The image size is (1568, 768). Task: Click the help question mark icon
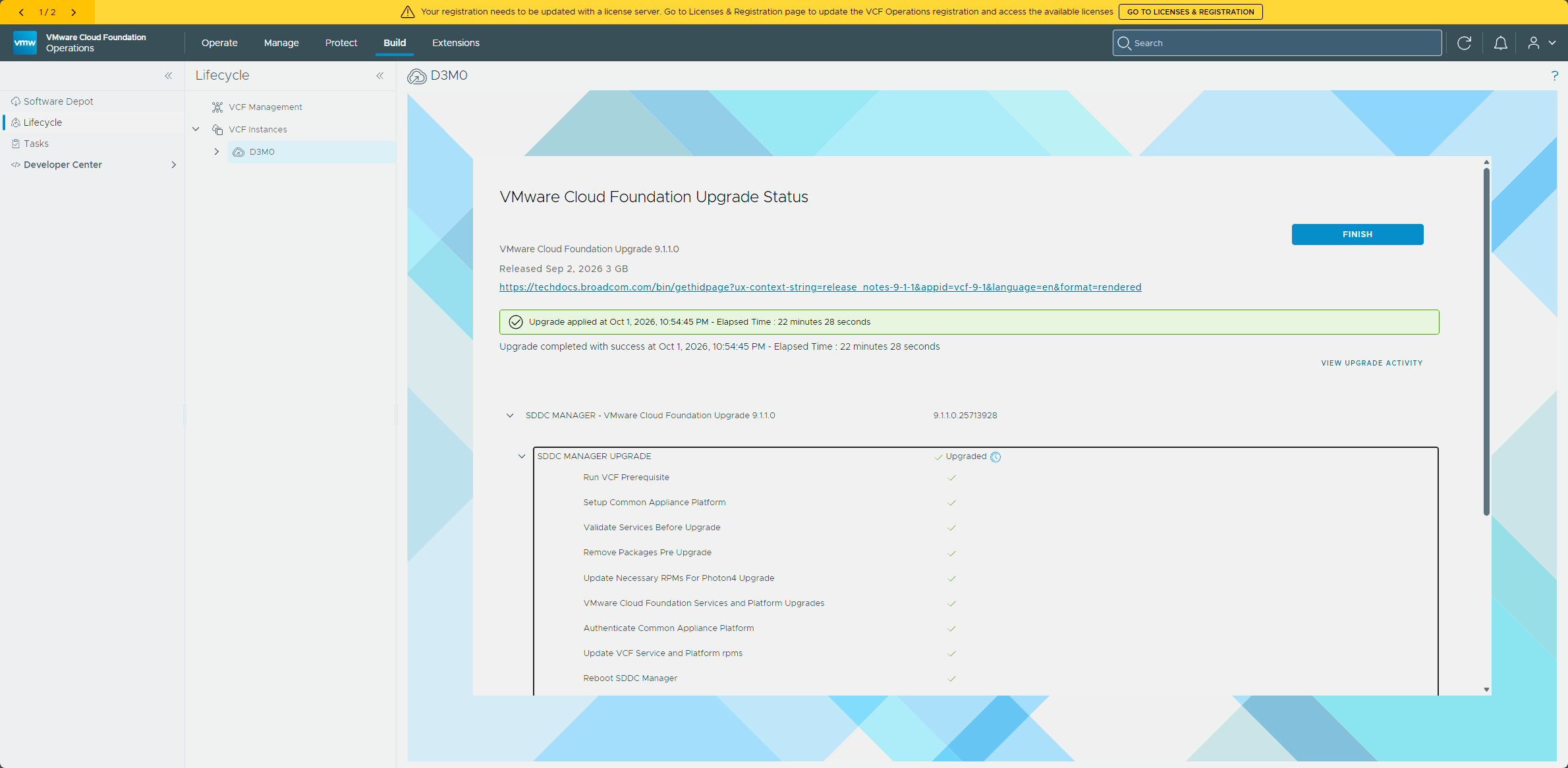(1554, 76)
